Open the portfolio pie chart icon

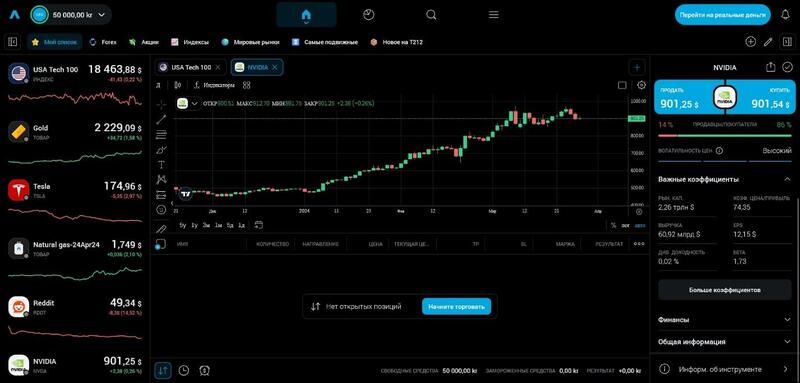click(x=368, y=15)
